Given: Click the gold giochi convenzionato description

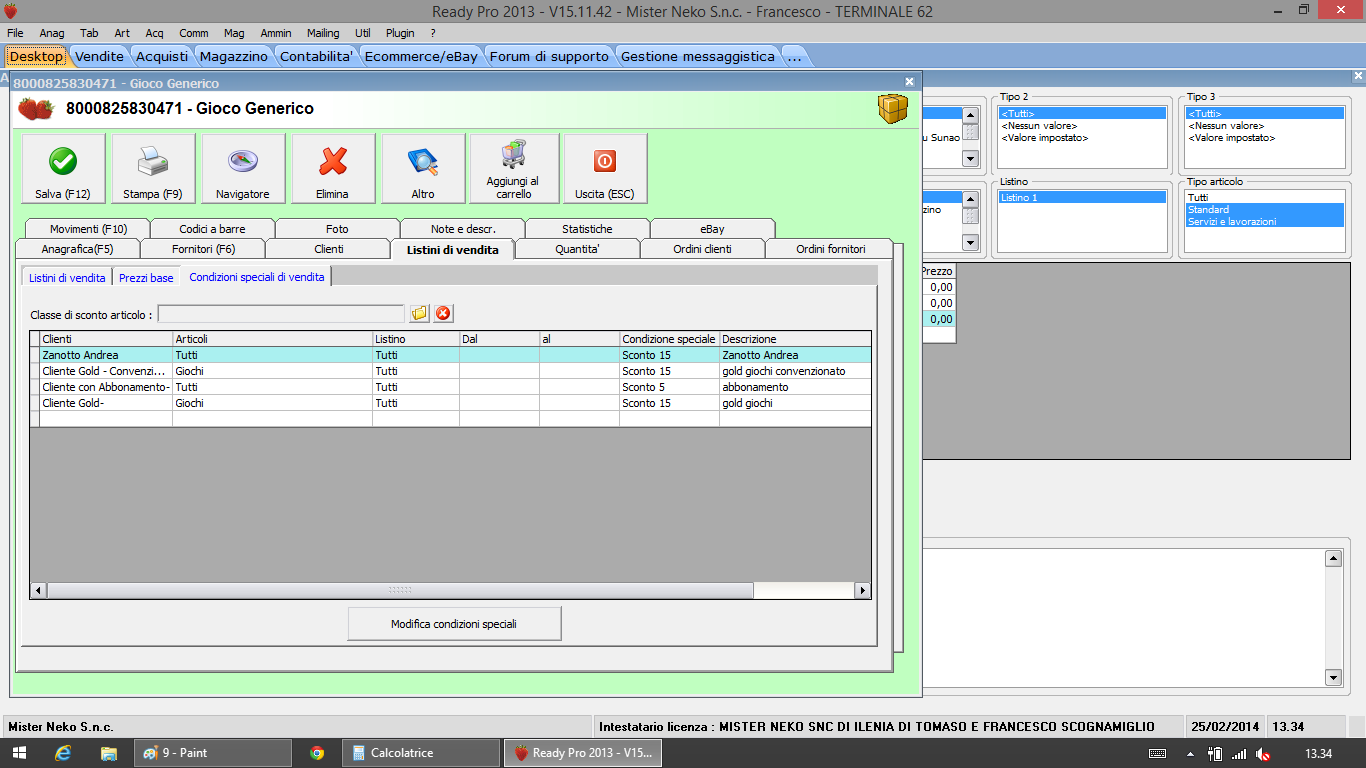Looking at the screenshot, I should point(795,371).
